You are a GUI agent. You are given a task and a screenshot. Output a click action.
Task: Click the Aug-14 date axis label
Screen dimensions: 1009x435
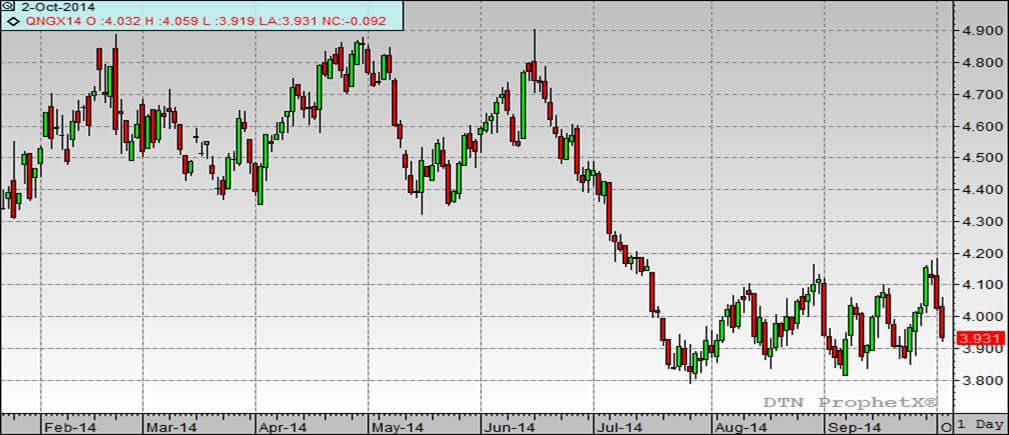(x=741, y=426)
